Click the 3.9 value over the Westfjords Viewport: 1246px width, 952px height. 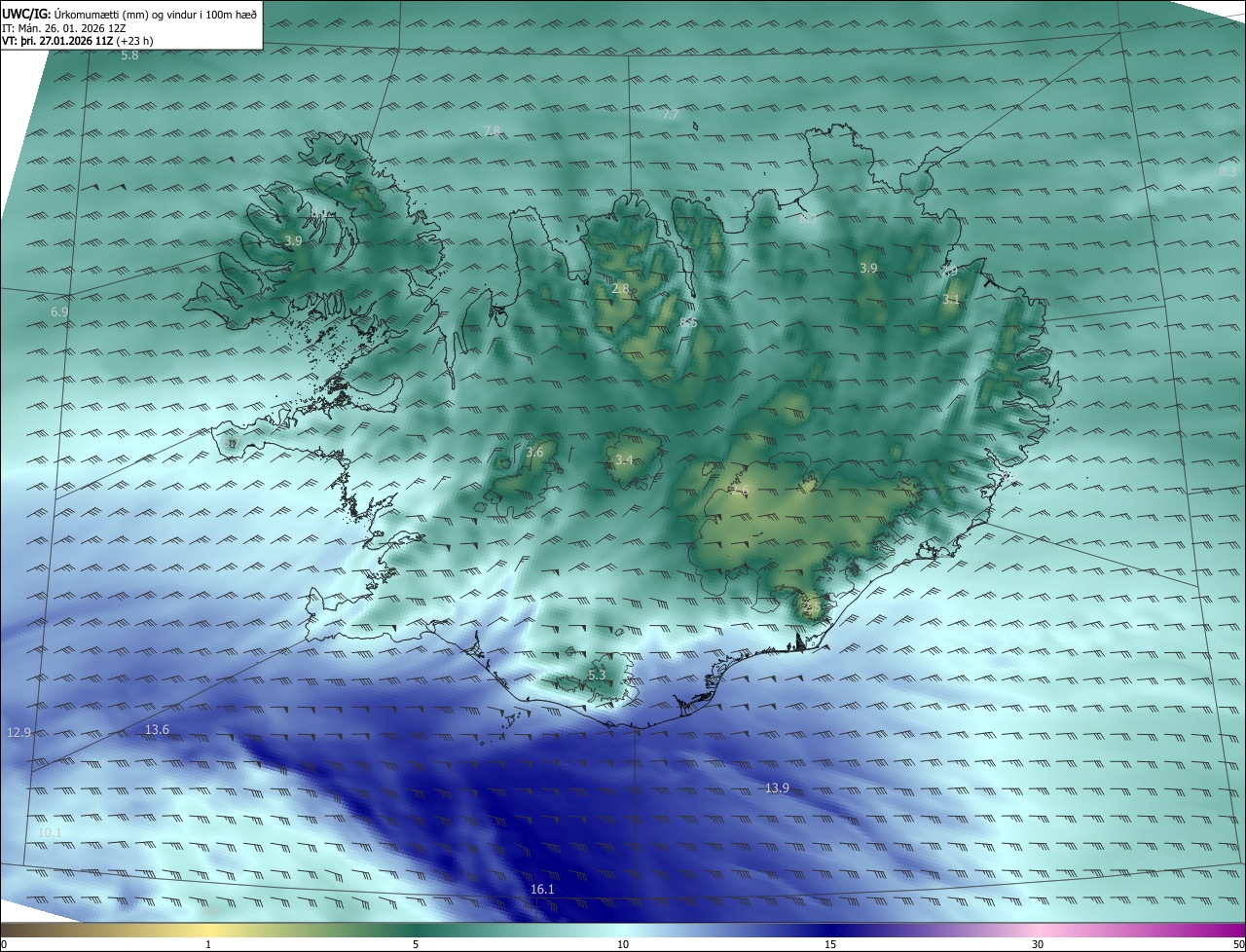(293, 240)
